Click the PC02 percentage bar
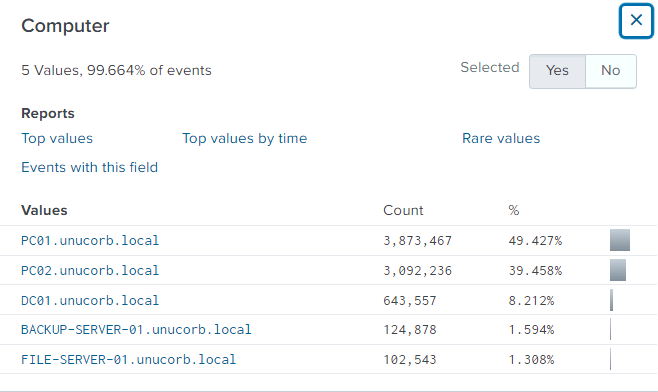658x392 pixels. 618,270
